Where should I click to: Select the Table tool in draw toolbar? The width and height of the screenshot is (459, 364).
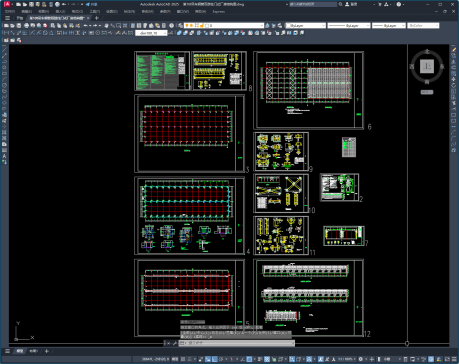click(4, 150)
